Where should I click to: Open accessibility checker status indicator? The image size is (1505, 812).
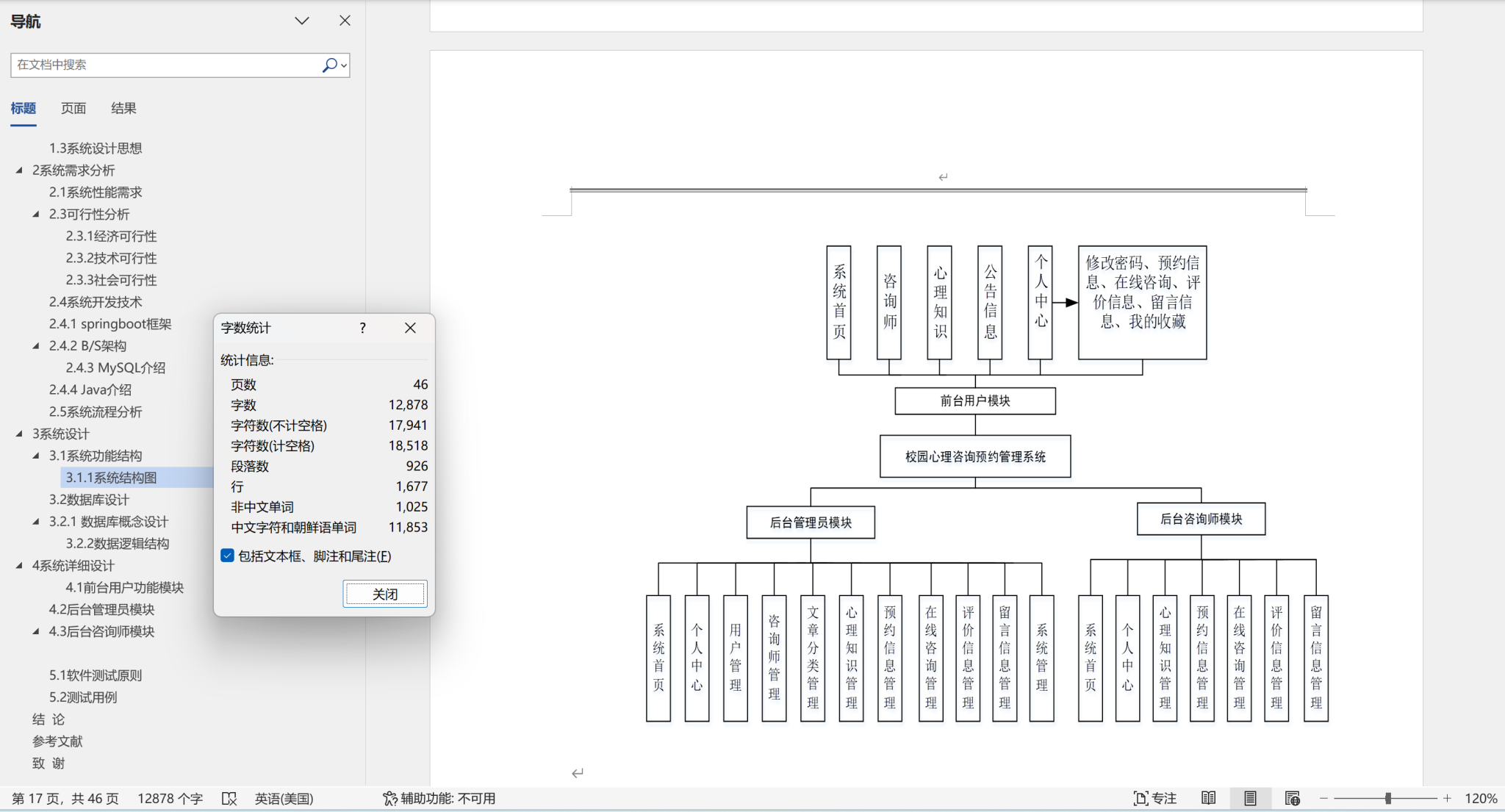(x=439, y=798)
